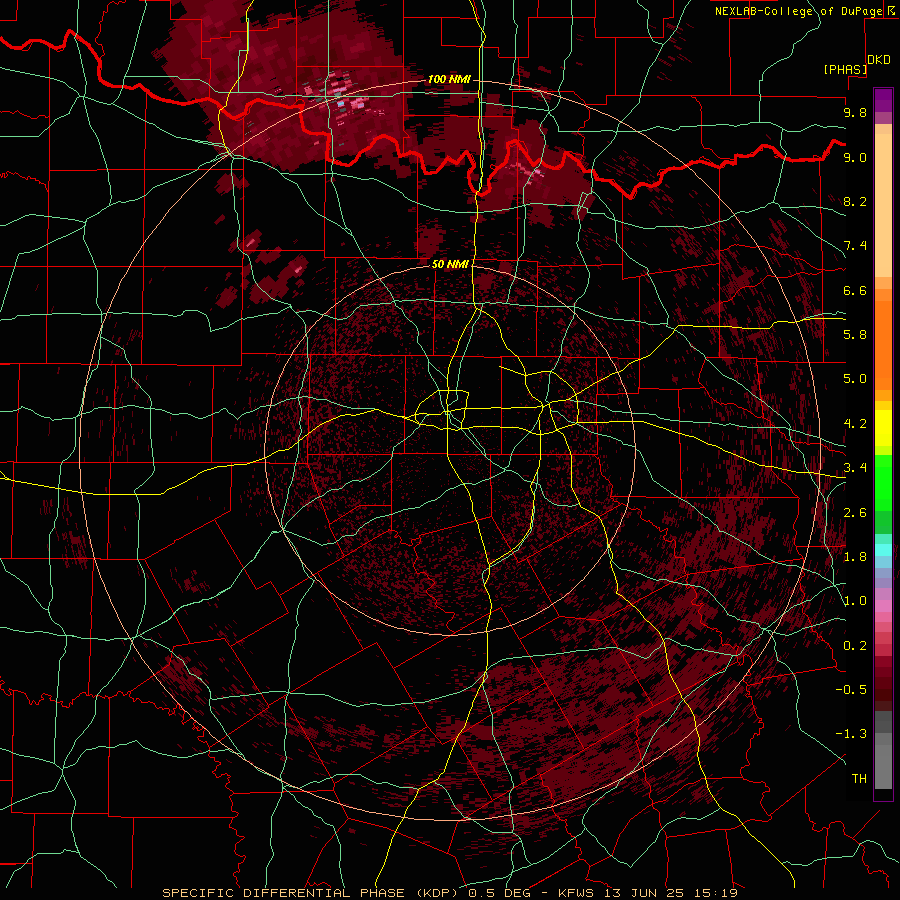
Task: Click the "DKD" text at the top right
Action: 879,60
